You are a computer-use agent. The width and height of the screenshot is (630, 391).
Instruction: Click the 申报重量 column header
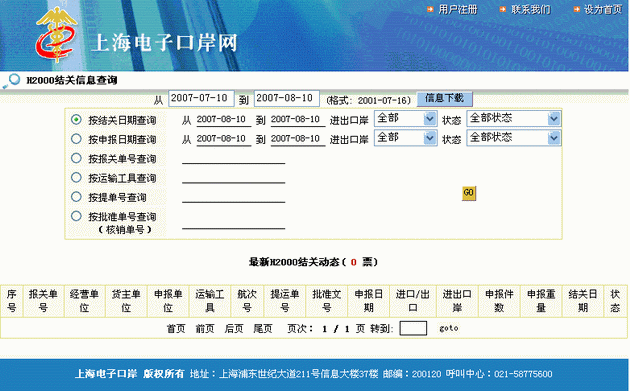coord(541,301)
